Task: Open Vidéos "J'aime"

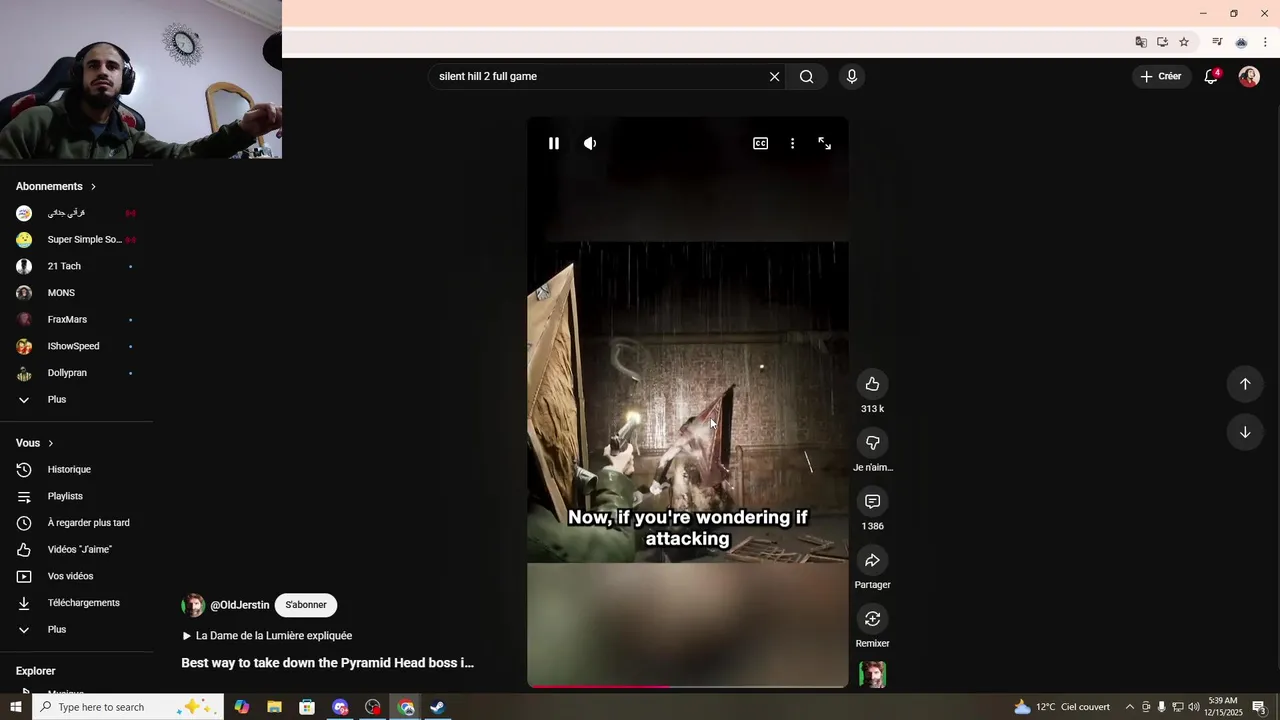Action: (x=76, y=550)
